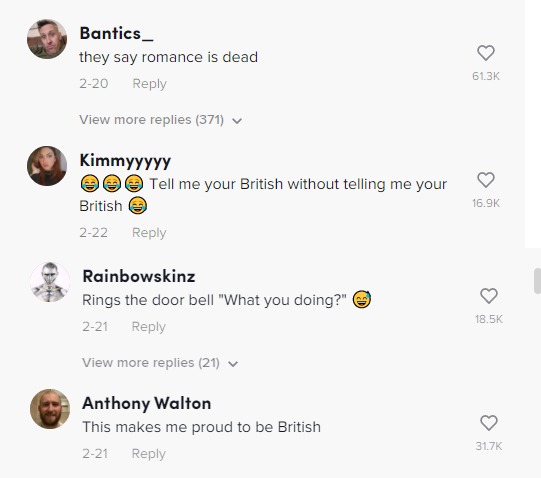Like the Bantics_ comment with heart icon
Image resolution: width=541 pixels, height=478 pixels.
tap(486, 53)
